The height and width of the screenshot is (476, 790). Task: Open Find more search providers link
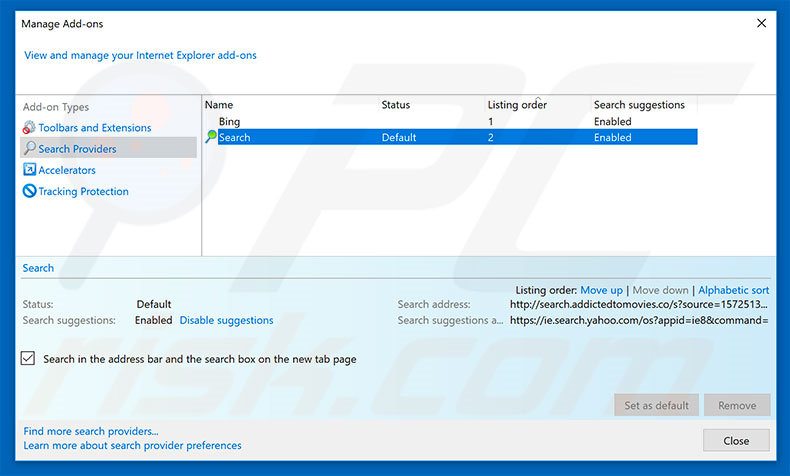pyautogui.click(x=91, y=431)
